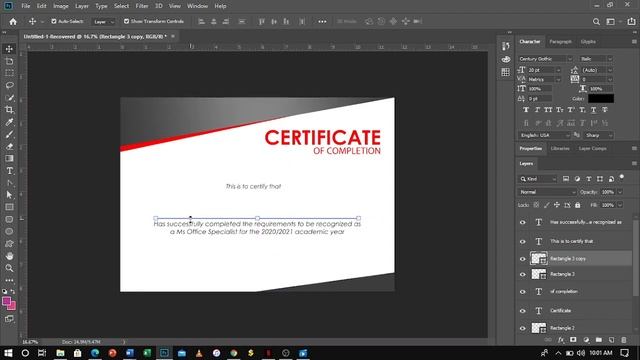Screen dimensions: 640x360
Task: Select the Crop tool
Action: [x=9, y=110]
